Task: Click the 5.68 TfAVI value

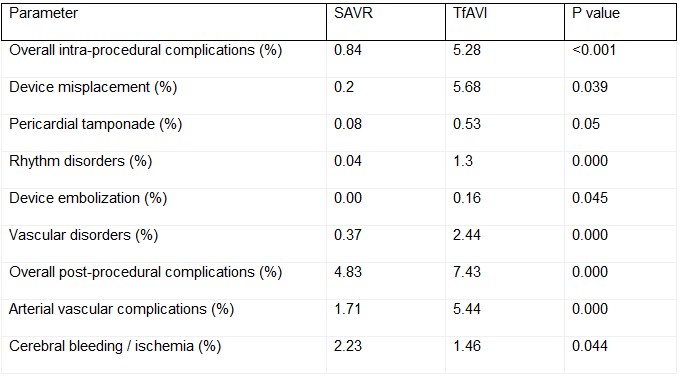Action: 467,87
